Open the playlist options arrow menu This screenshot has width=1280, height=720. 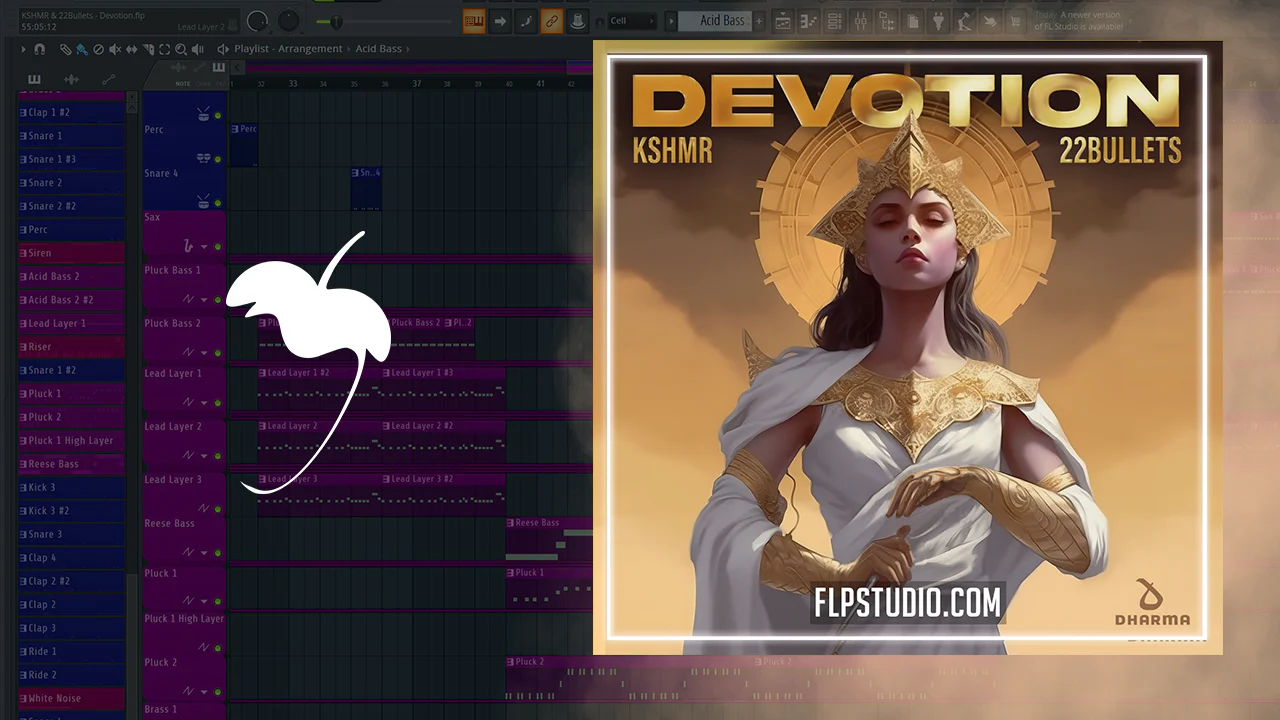tap(24, 49)
